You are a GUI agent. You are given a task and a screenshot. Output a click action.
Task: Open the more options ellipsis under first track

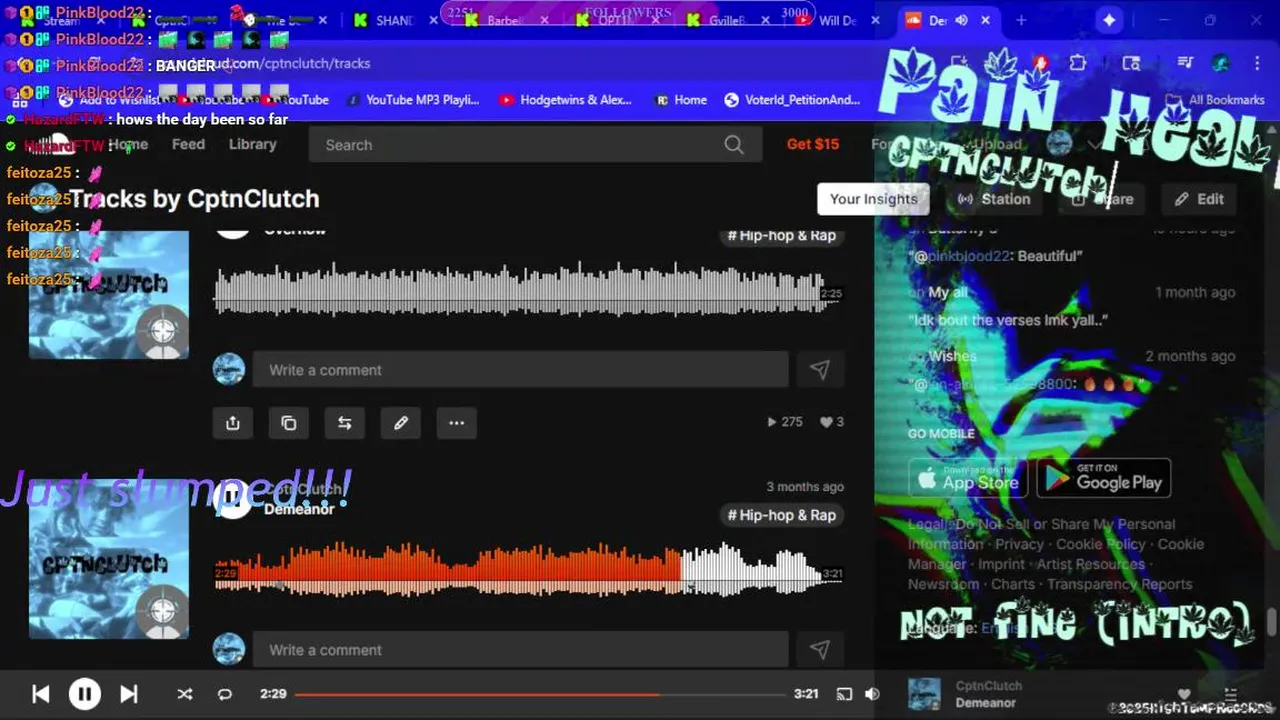[x=457, y=423]
